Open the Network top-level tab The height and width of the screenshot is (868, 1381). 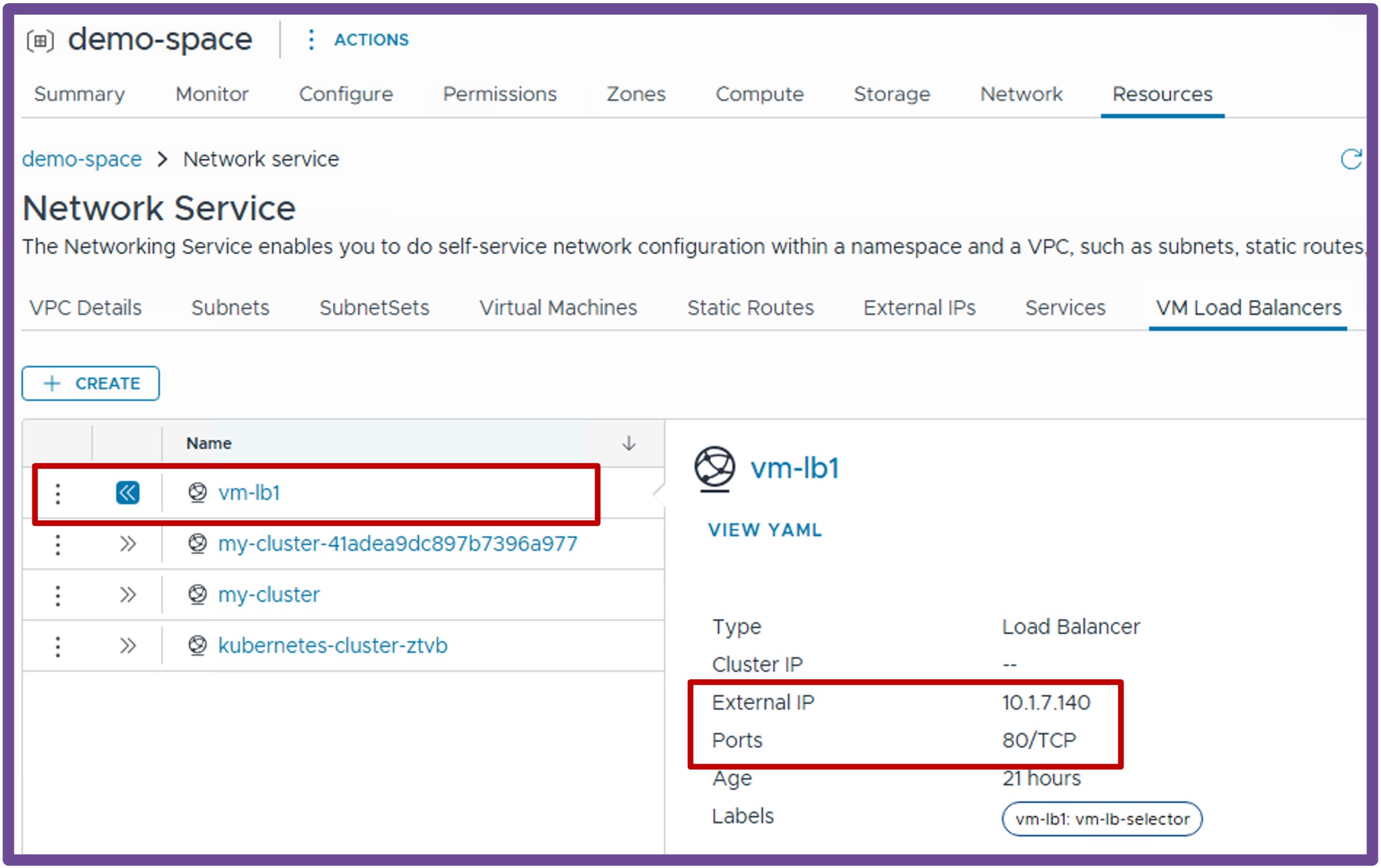point(1021,94)
